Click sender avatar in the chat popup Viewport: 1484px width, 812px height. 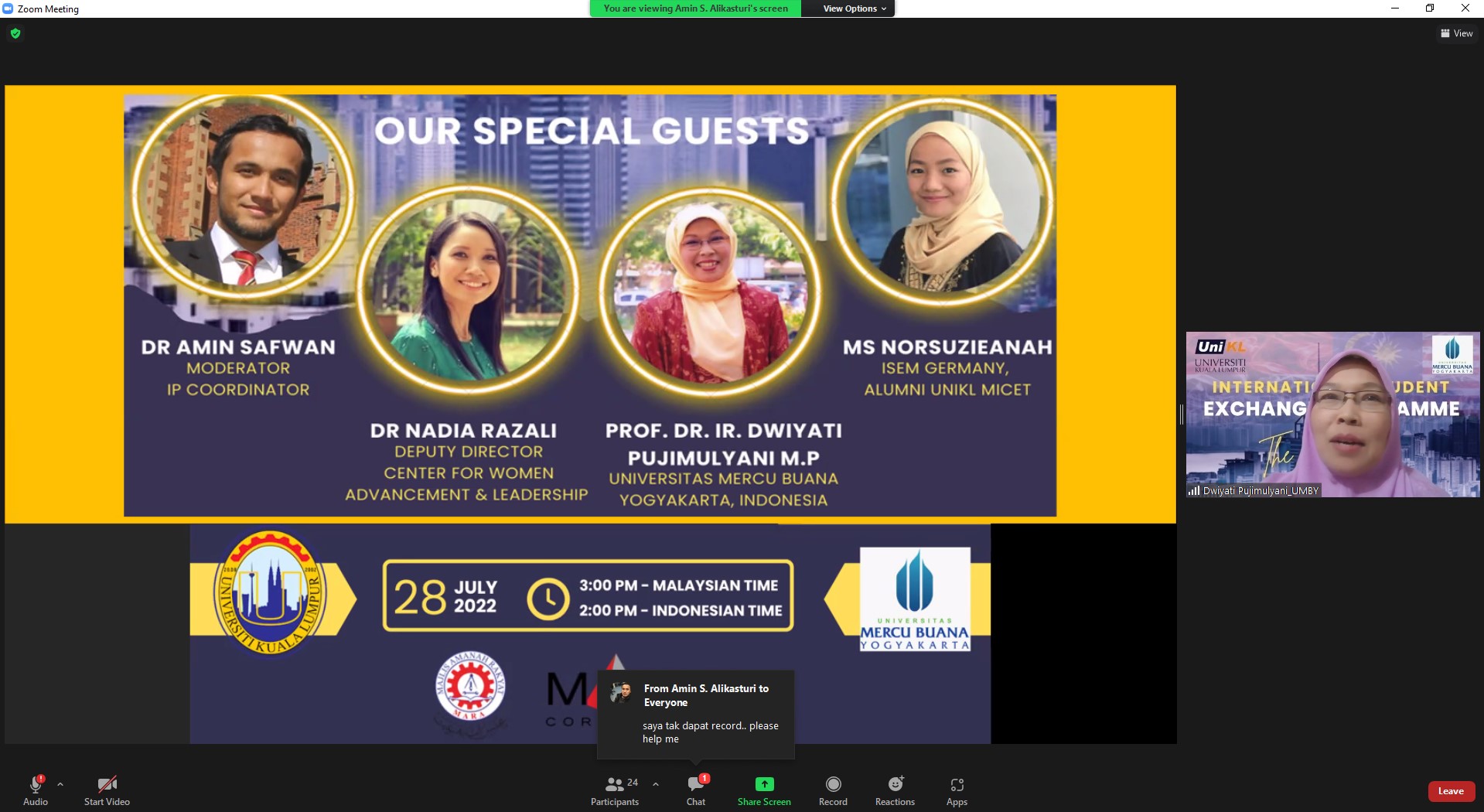tap(621, 692)
